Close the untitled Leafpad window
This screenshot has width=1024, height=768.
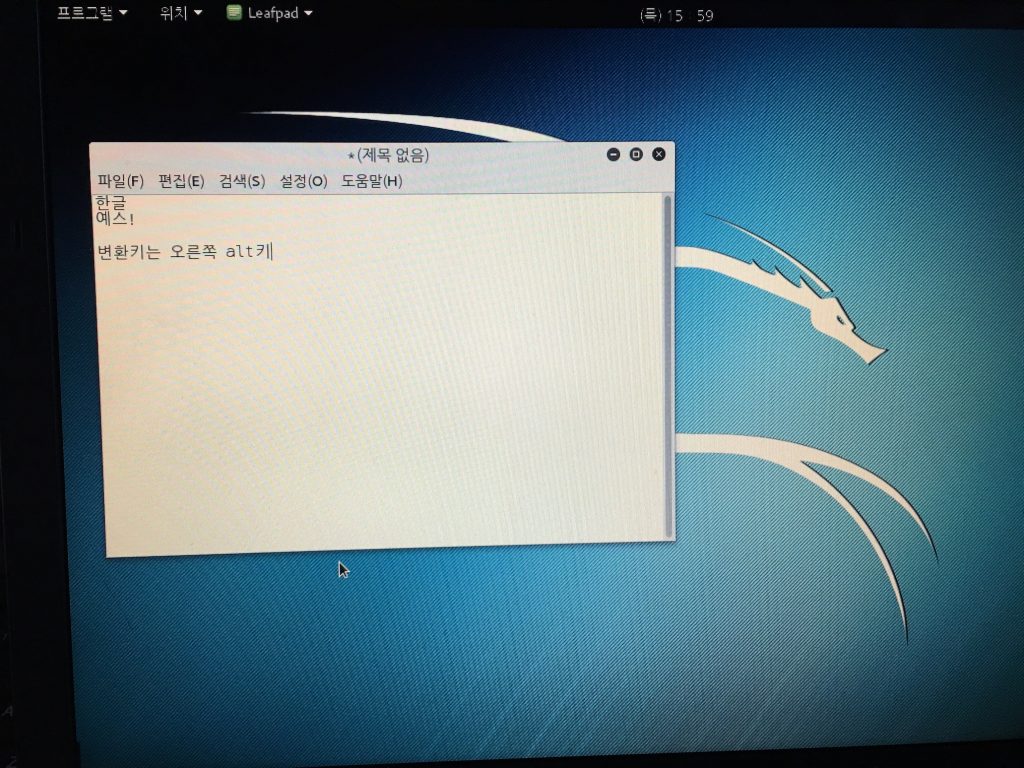click(x=659, y=154)
